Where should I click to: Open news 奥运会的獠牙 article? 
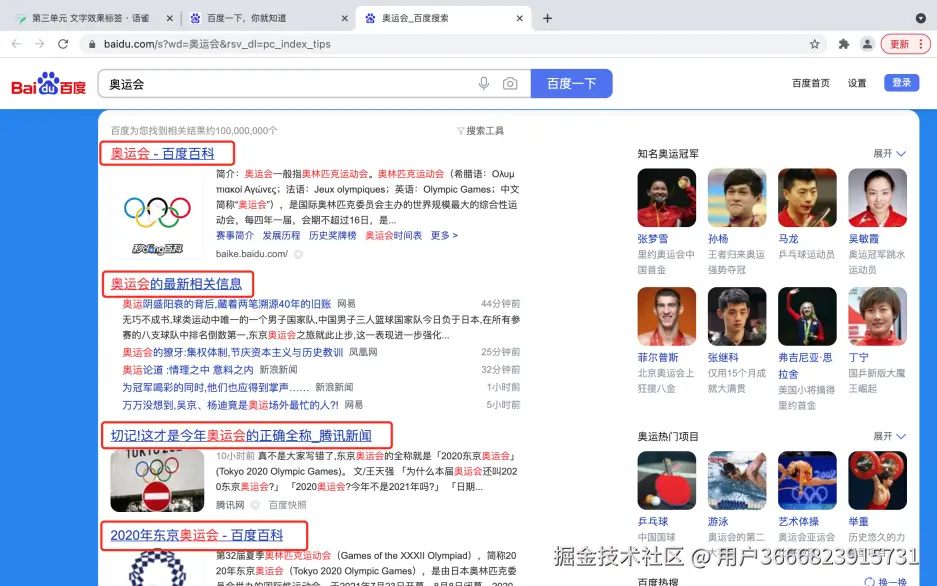(x=232, y=352)
